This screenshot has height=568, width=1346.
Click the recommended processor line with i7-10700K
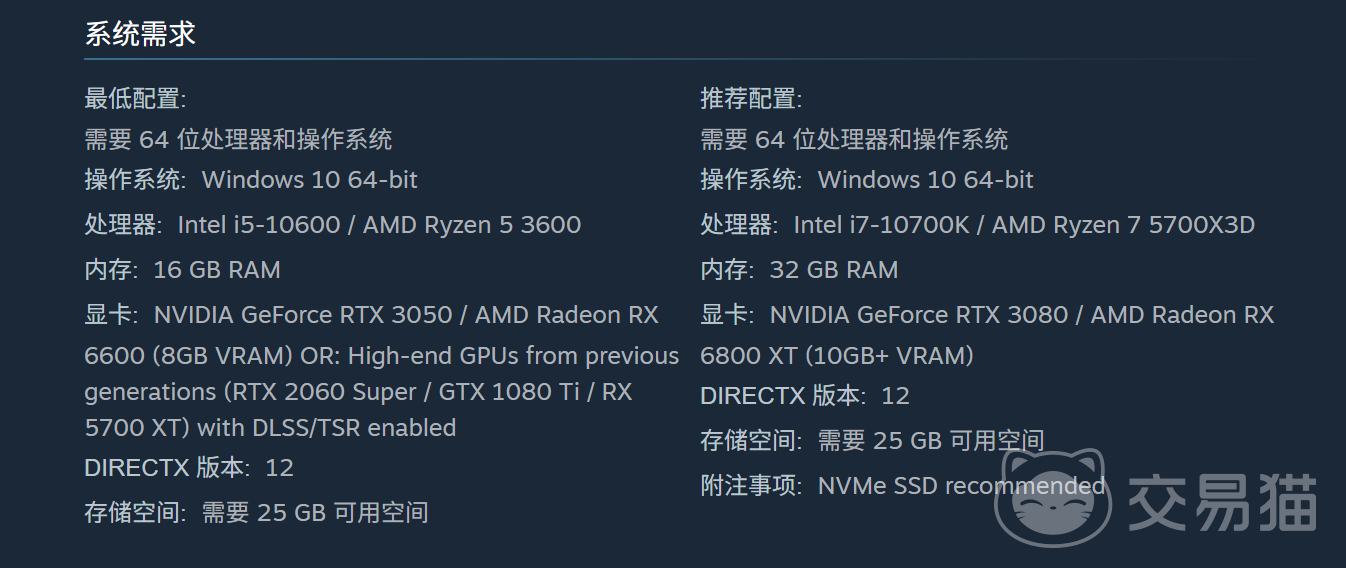[x=977, y=225]
